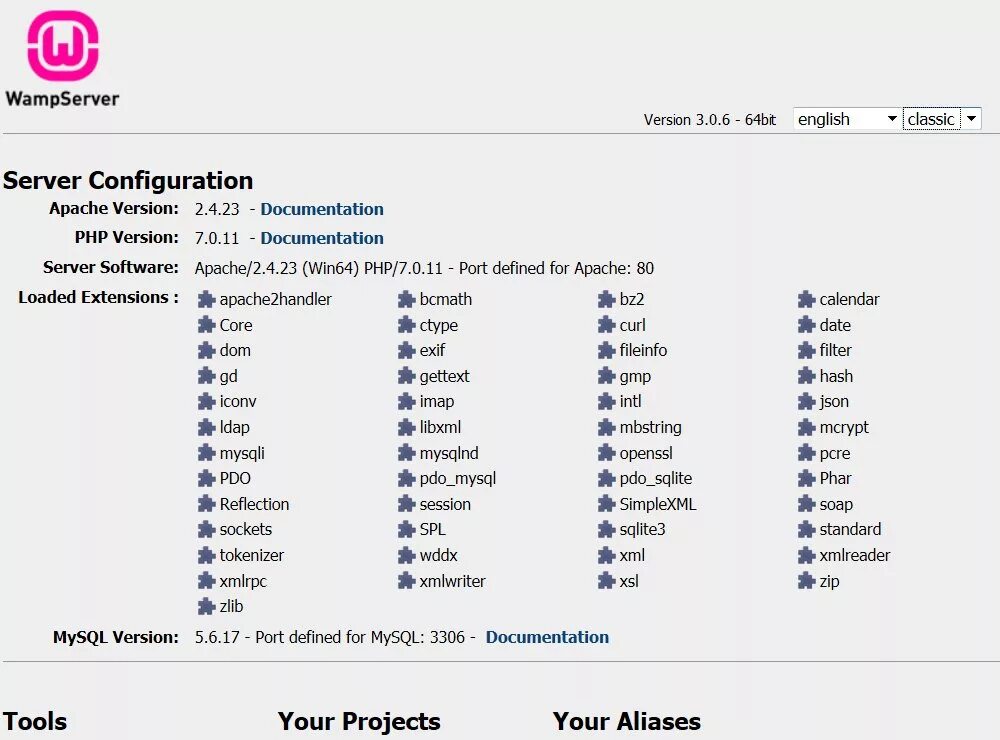Select the tokenizer extension name
The height and width of the screenshot is (740, 1000).
point(251,556)
